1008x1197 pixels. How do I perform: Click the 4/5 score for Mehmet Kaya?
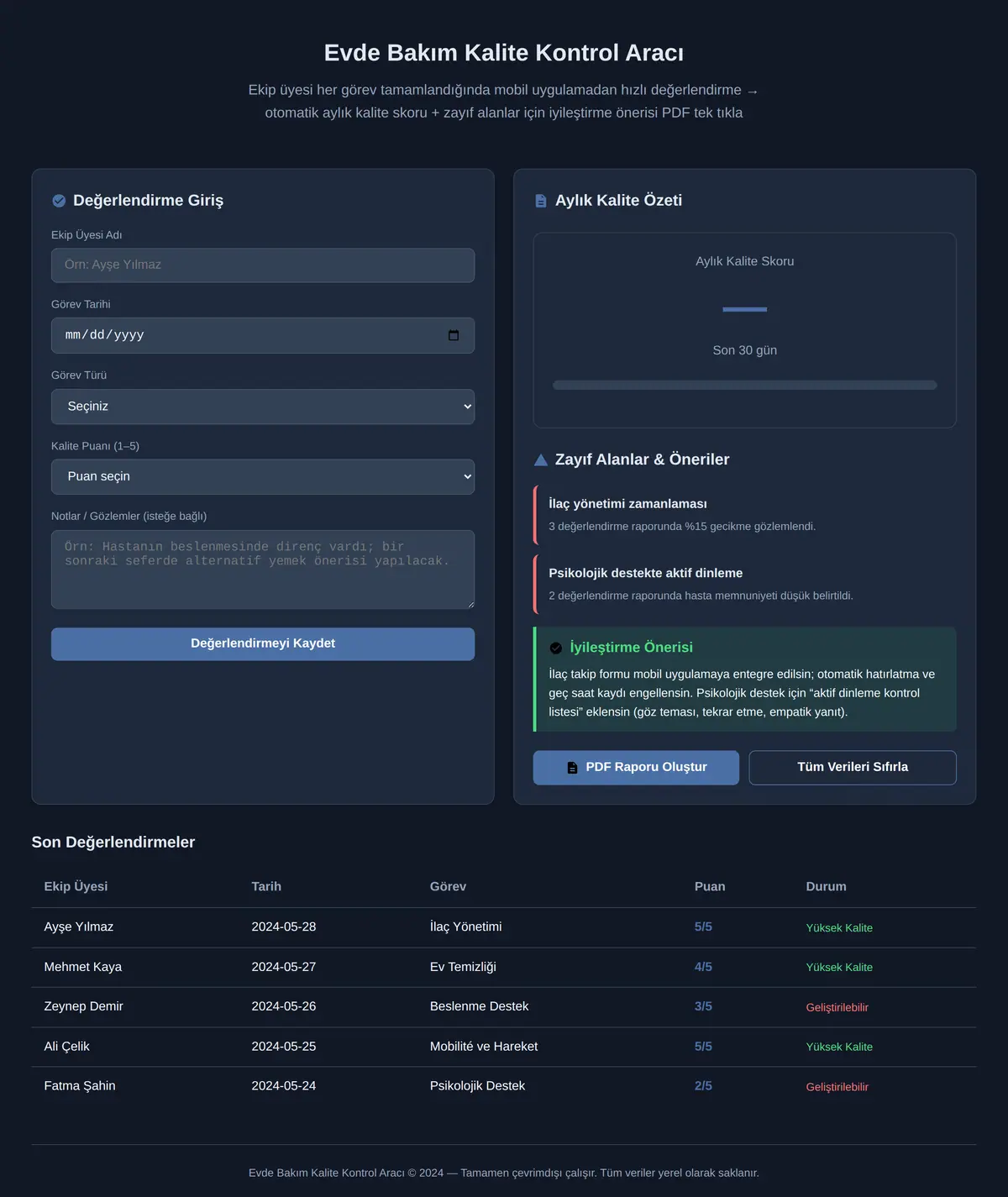point(703,968)
